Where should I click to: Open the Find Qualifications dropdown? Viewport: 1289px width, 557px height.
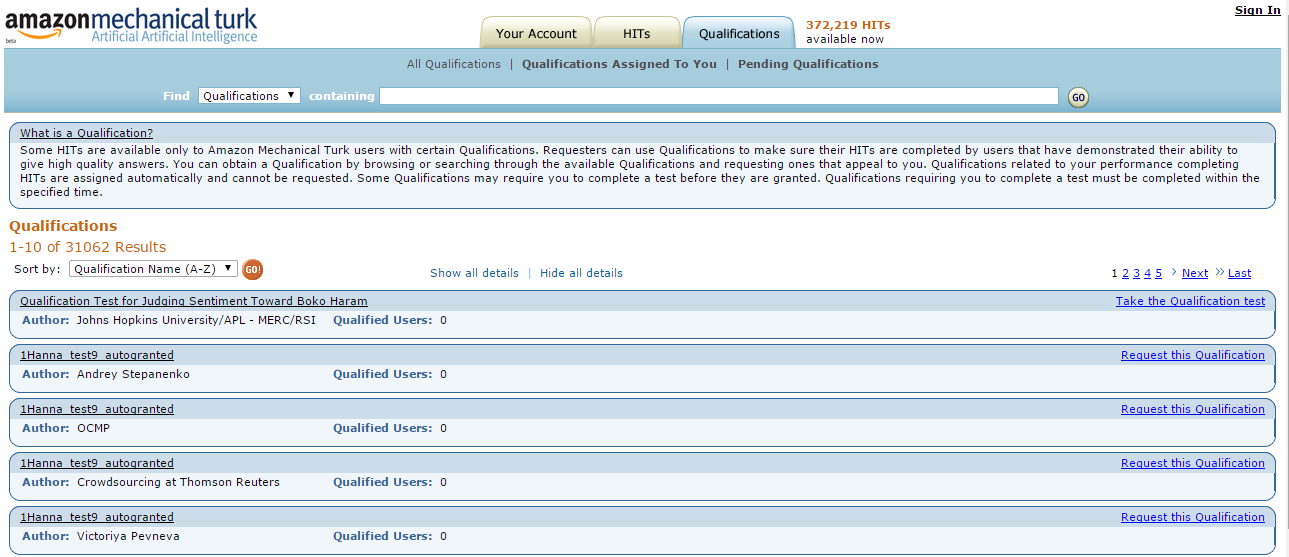click(249, 96)
